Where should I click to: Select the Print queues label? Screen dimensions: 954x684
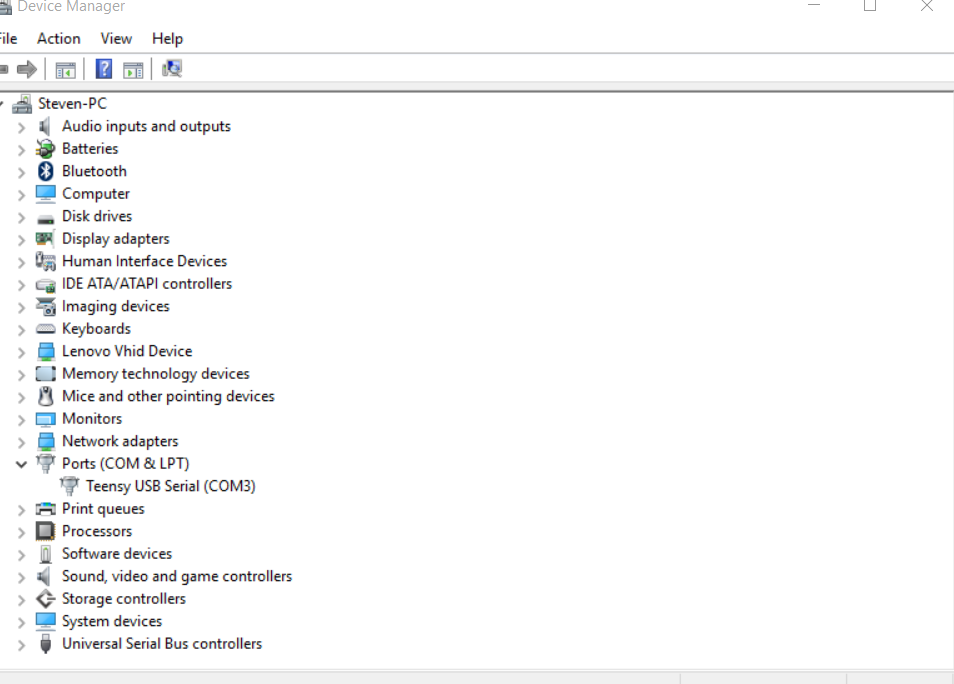click(103, 509)
